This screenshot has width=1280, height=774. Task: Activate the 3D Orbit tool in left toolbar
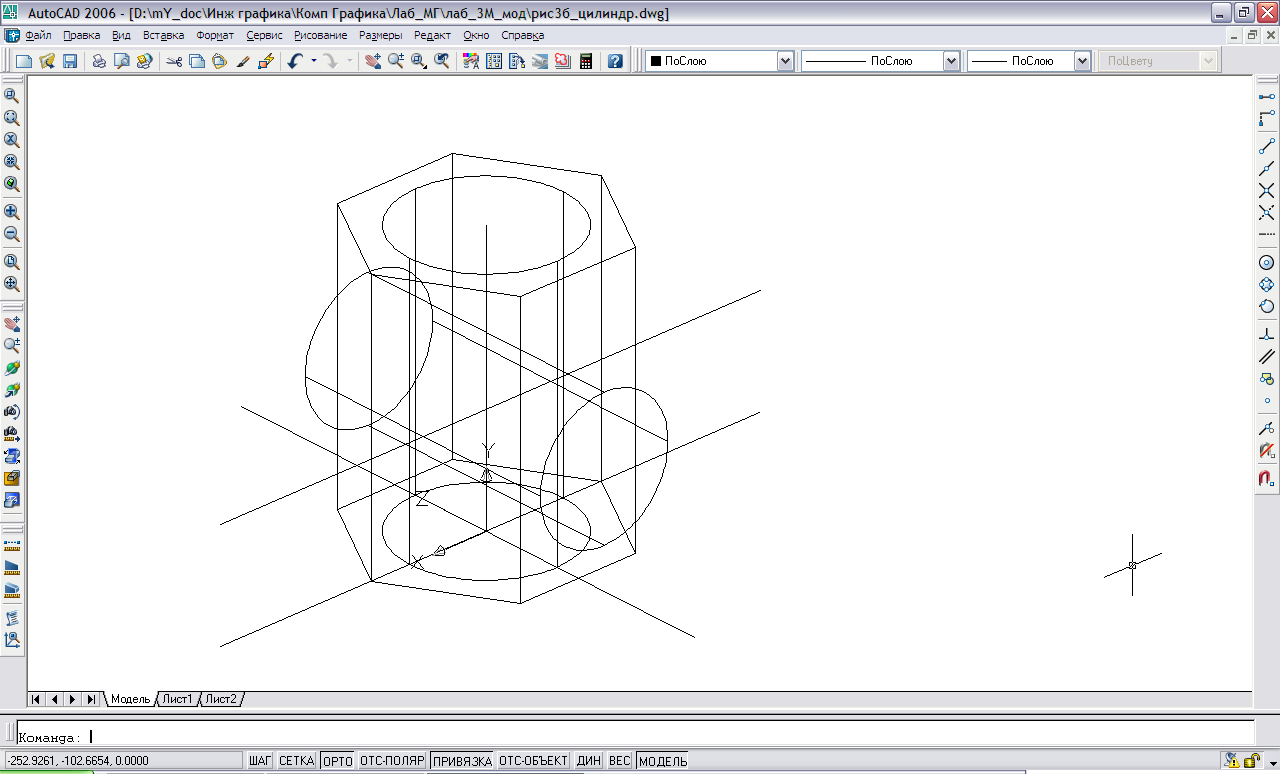12,368
